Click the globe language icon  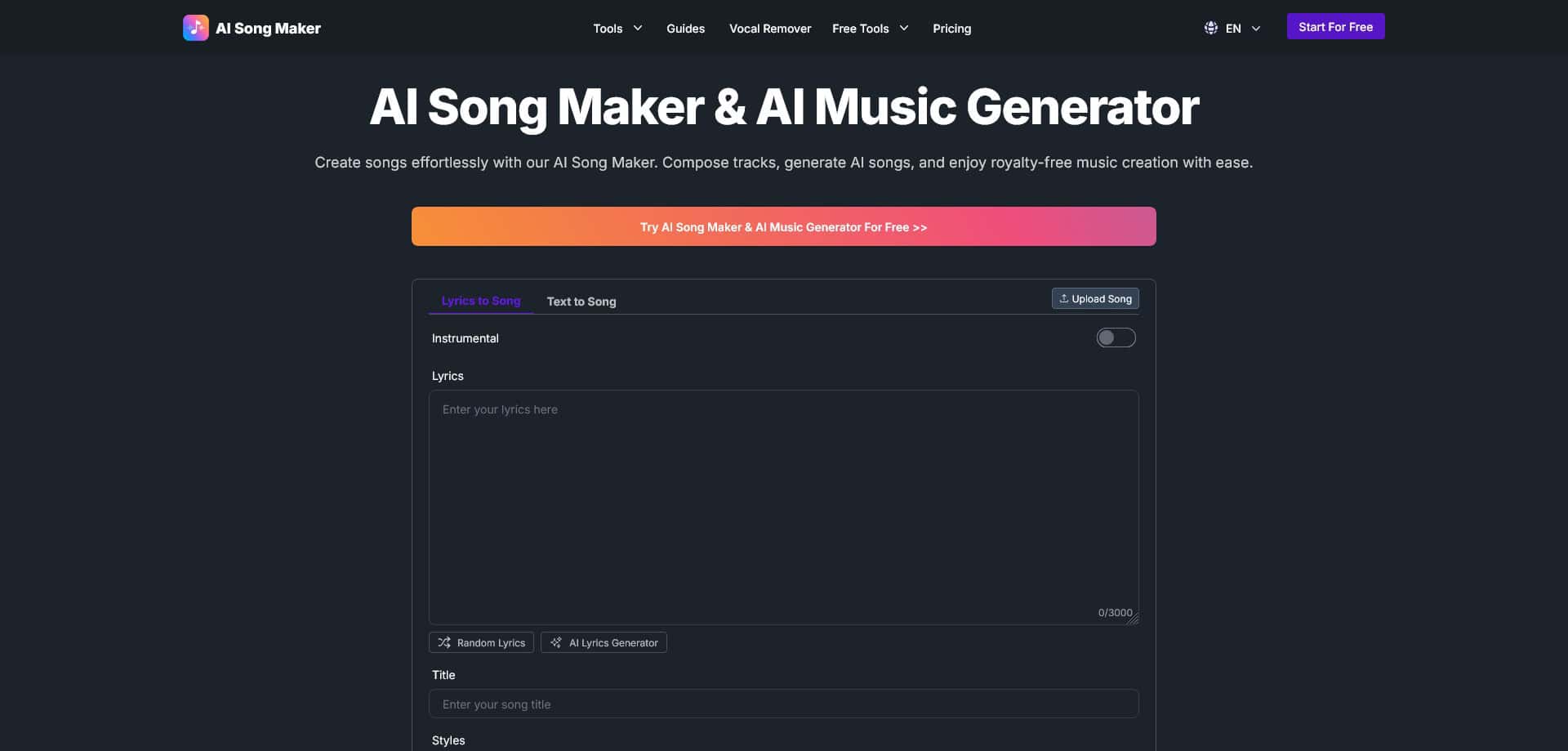(x=1209, y=27)
